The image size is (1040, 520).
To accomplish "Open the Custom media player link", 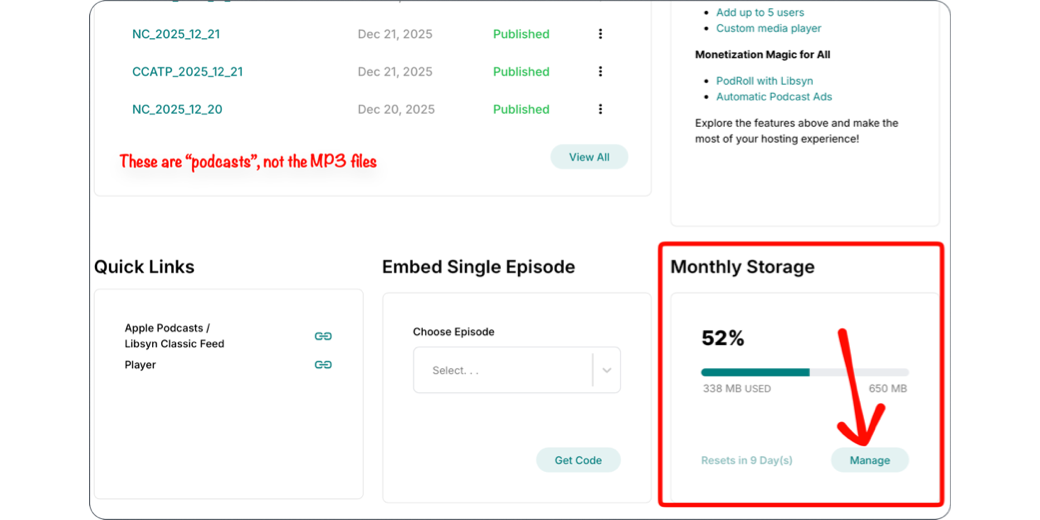I will [768, 28].
